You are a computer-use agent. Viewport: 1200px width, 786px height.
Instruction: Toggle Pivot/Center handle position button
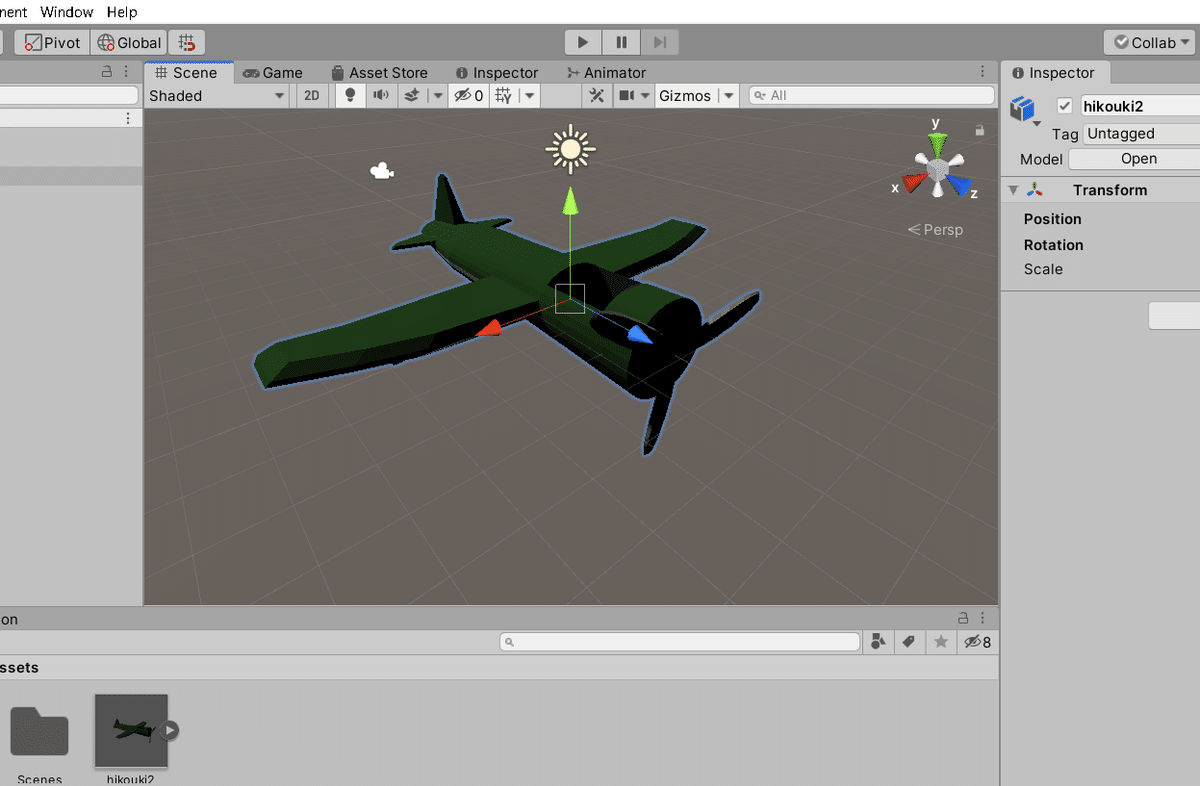[51, 42]
